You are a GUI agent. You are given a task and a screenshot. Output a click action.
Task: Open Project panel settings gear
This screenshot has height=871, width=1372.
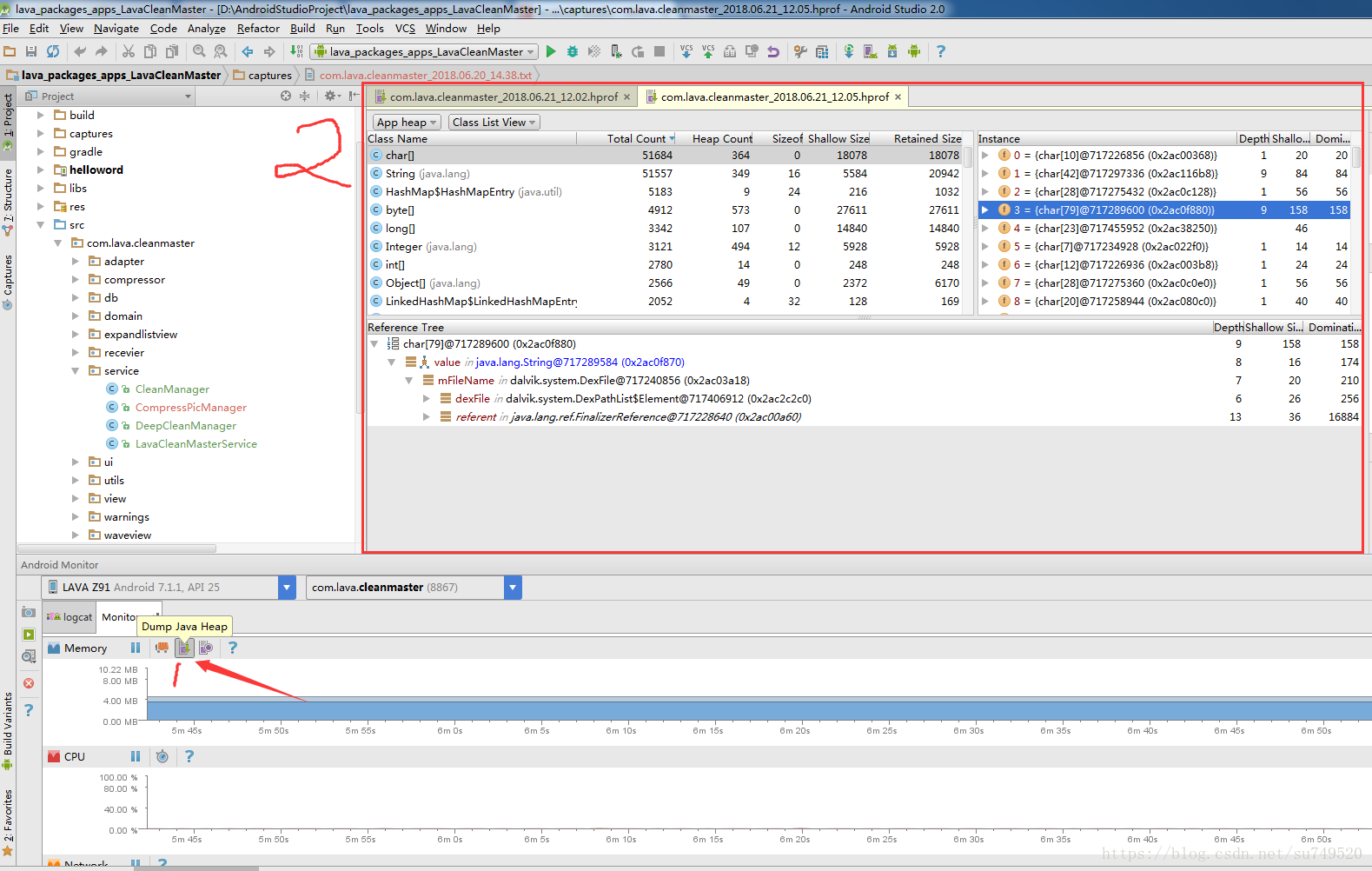coord(332,96)
